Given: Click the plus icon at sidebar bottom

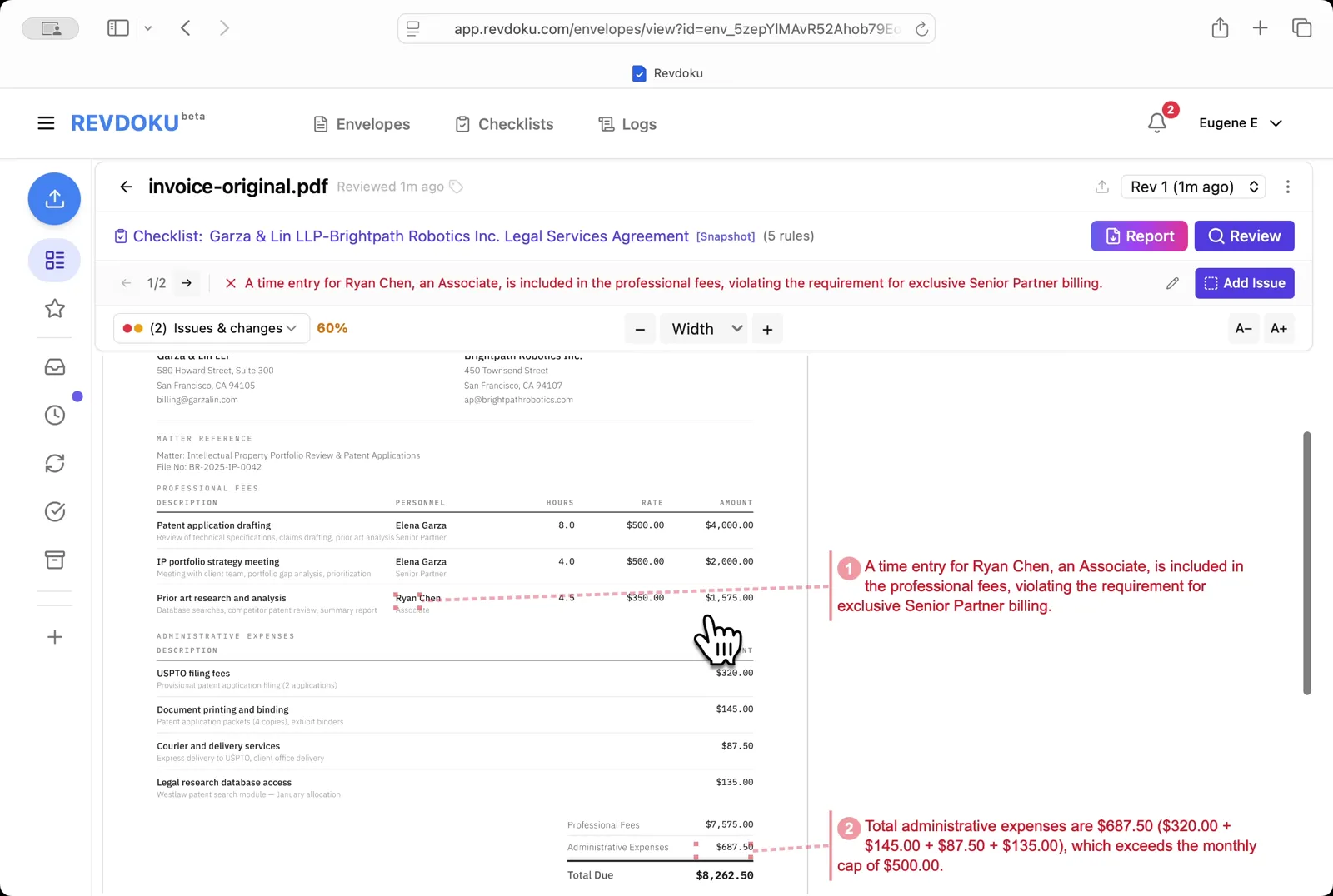Looking at the screenshot, I should click(x=54, y=637).
